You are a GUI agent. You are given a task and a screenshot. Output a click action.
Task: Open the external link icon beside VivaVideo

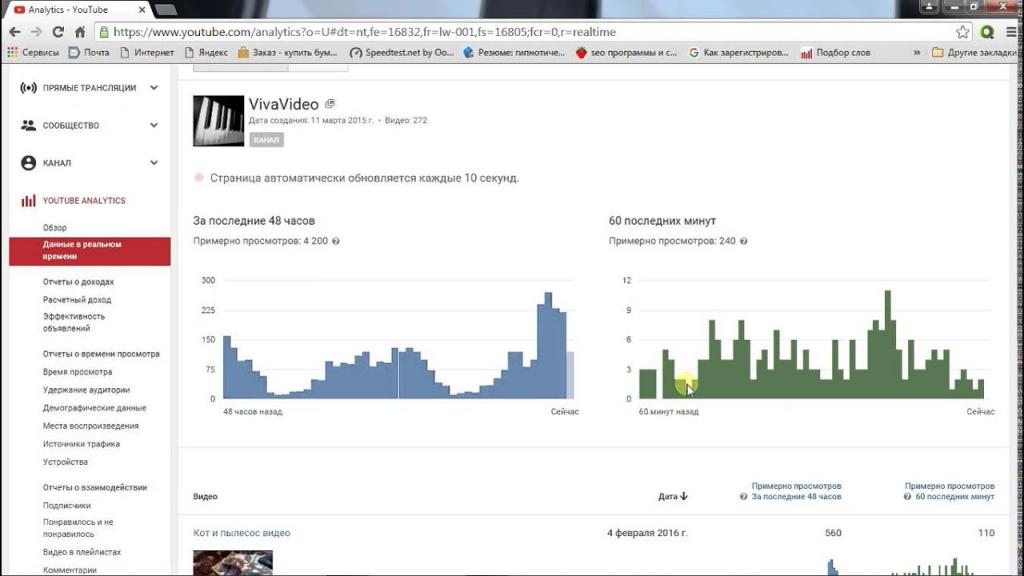pyautogui.click(x=330, y=104)
